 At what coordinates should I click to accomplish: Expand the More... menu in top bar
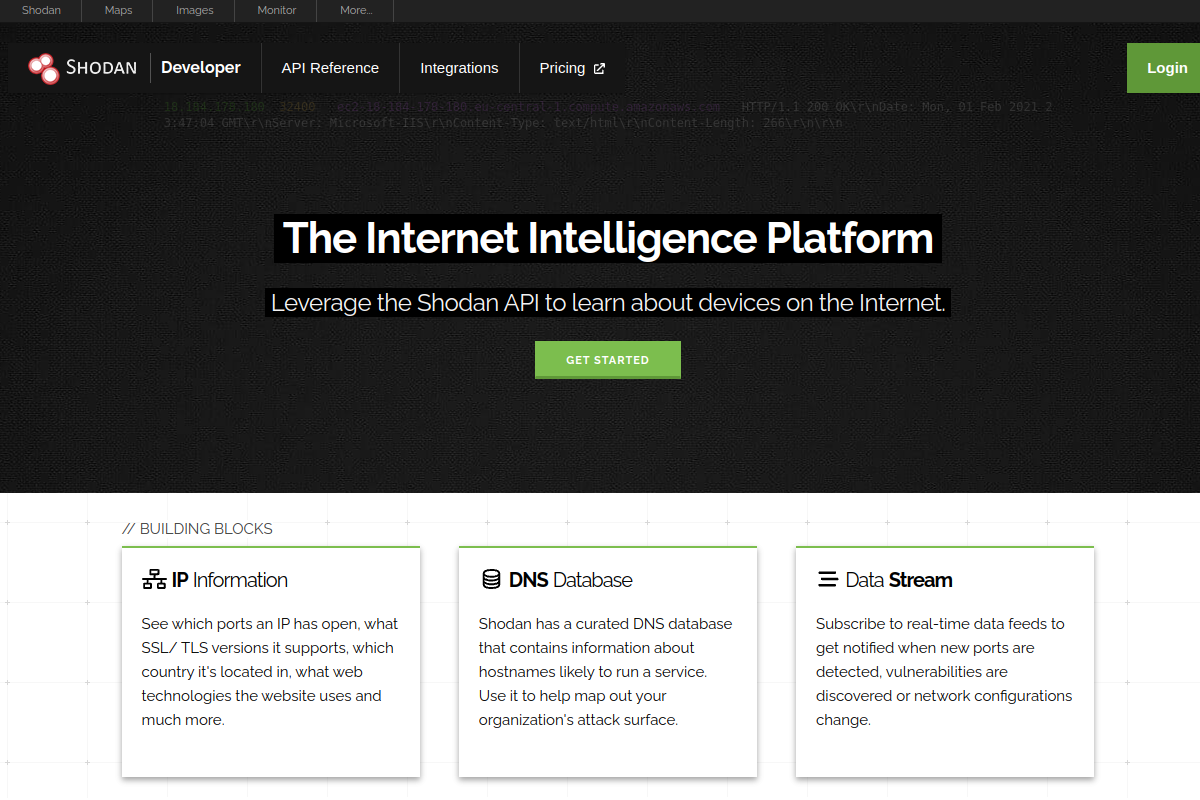355,11
